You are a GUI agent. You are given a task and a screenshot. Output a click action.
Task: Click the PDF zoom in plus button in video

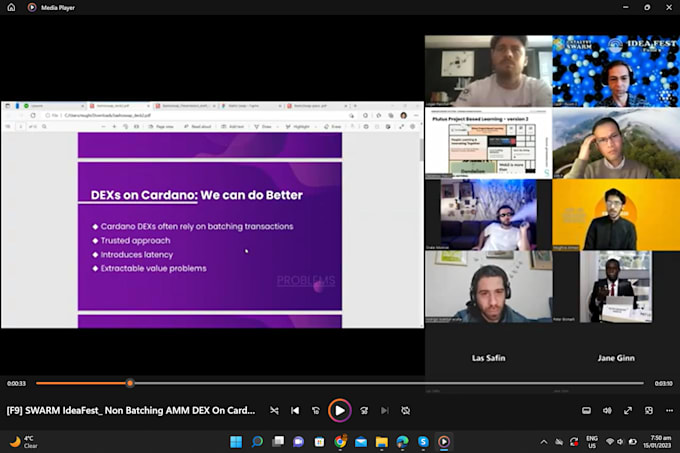pos(114,127)
